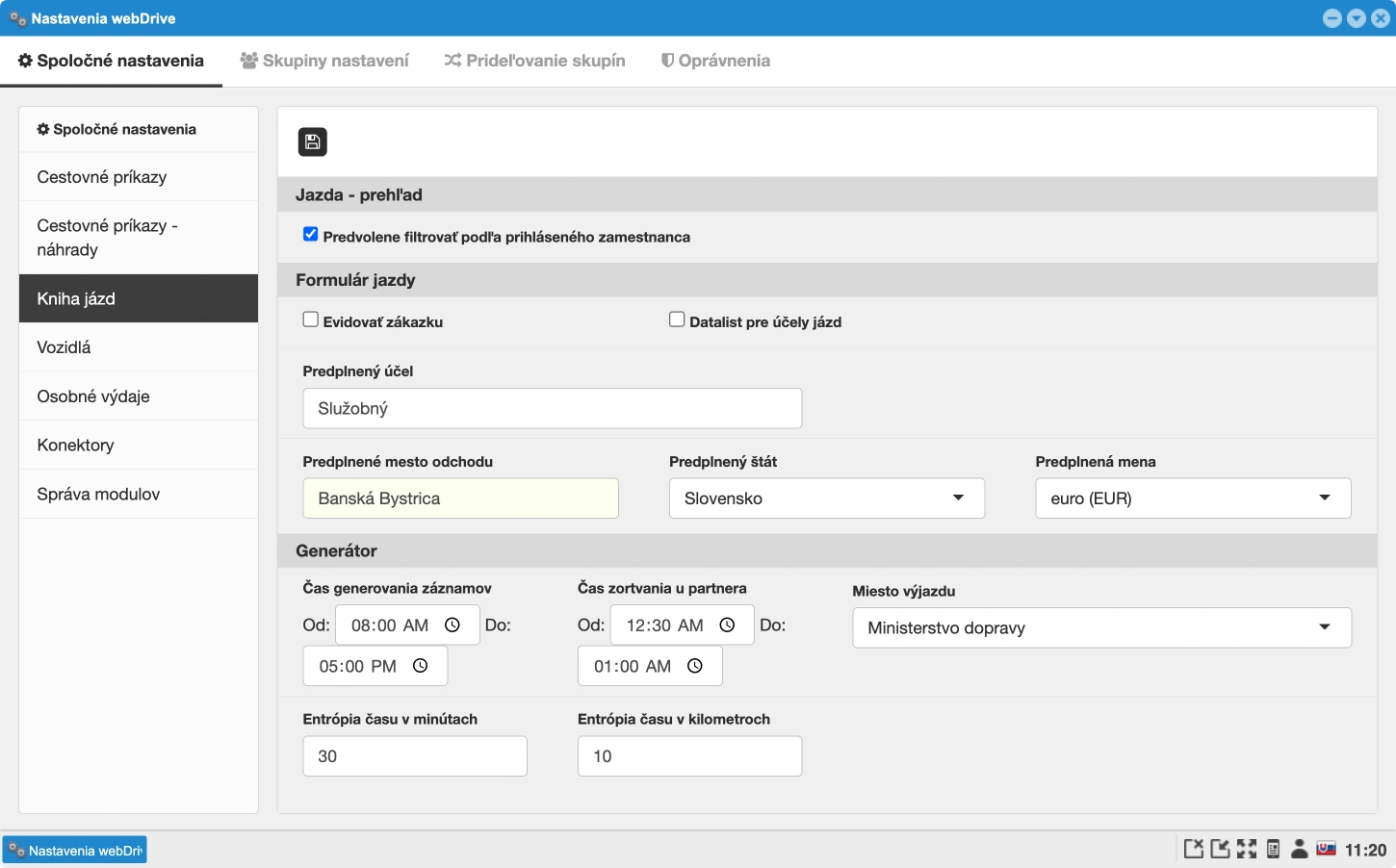Image resolution: width=1396 pixels, height=868 pixels.
Task: Switch to the Oprávnenia tab
Action: point(715,61)
